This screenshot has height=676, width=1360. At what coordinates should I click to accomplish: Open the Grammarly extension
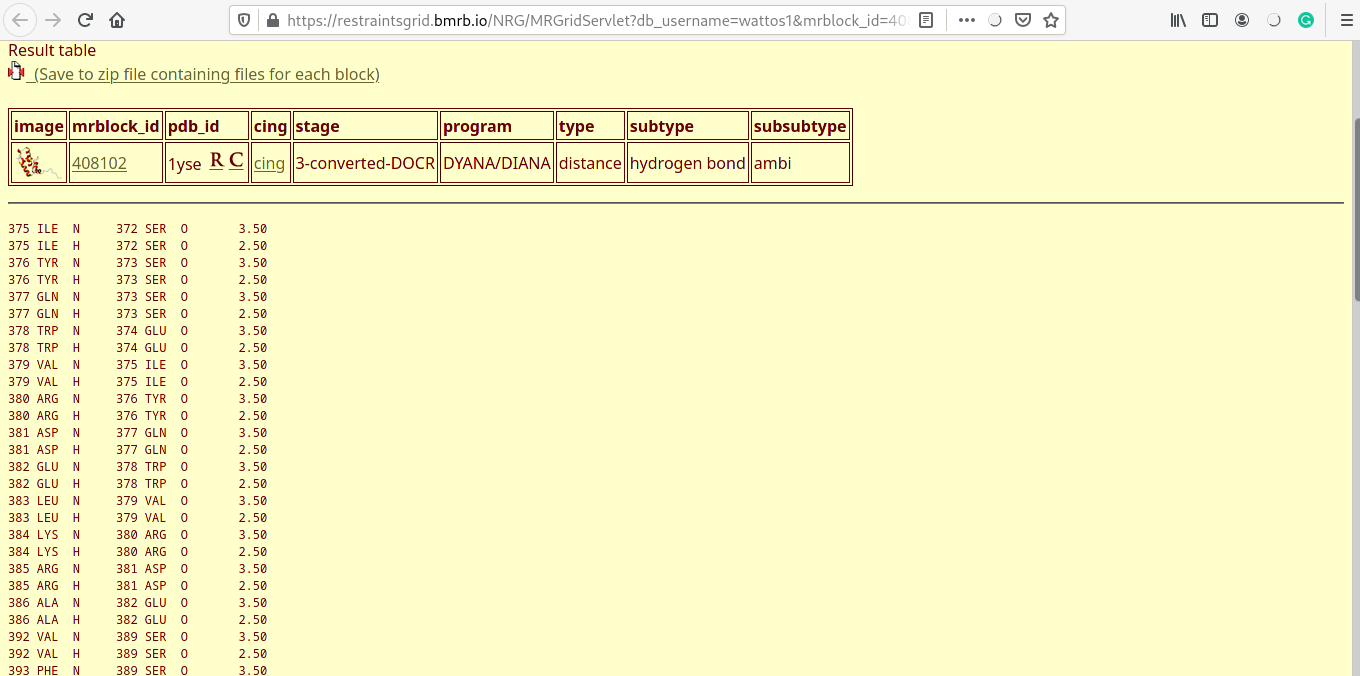click(x=1306, y=20)
